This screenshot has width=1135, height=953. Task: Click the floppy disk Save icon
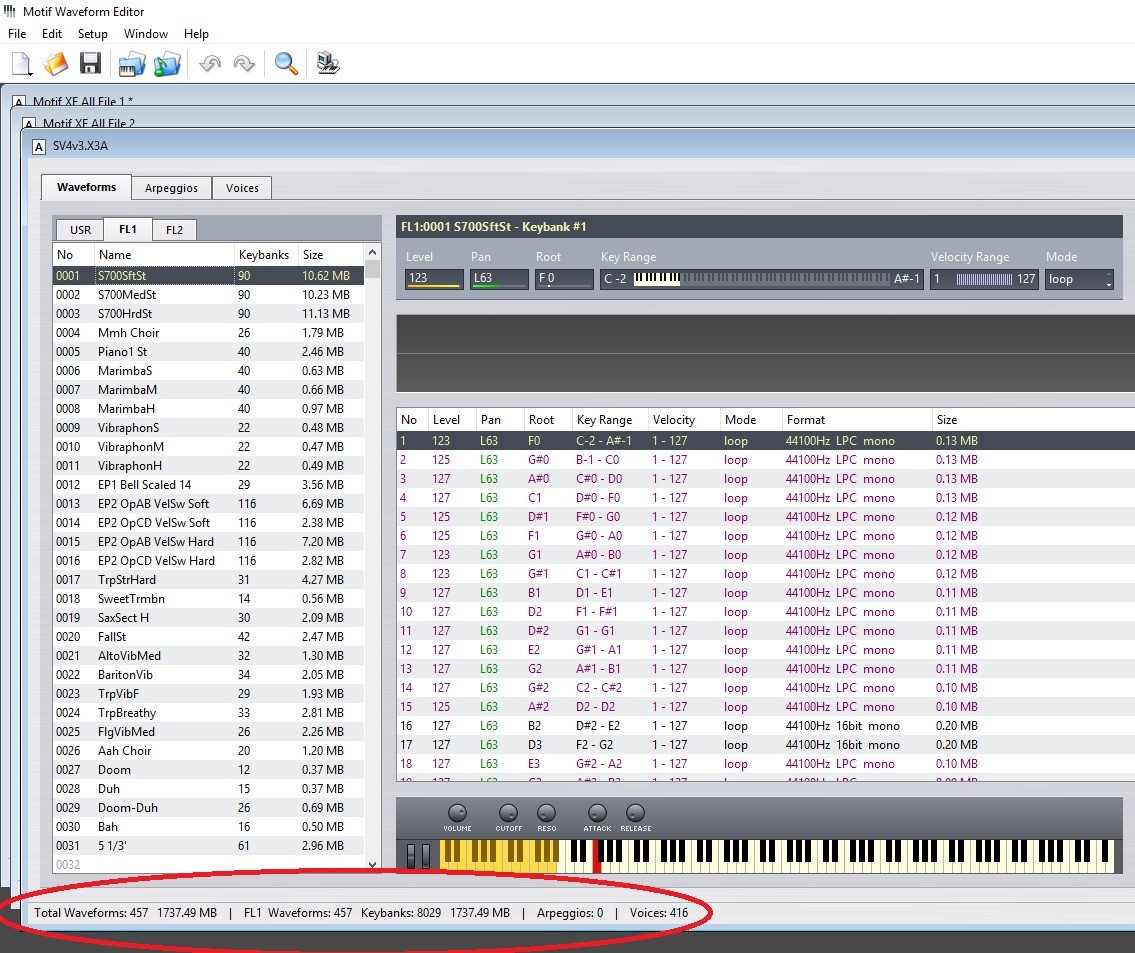tap(90, 64)
